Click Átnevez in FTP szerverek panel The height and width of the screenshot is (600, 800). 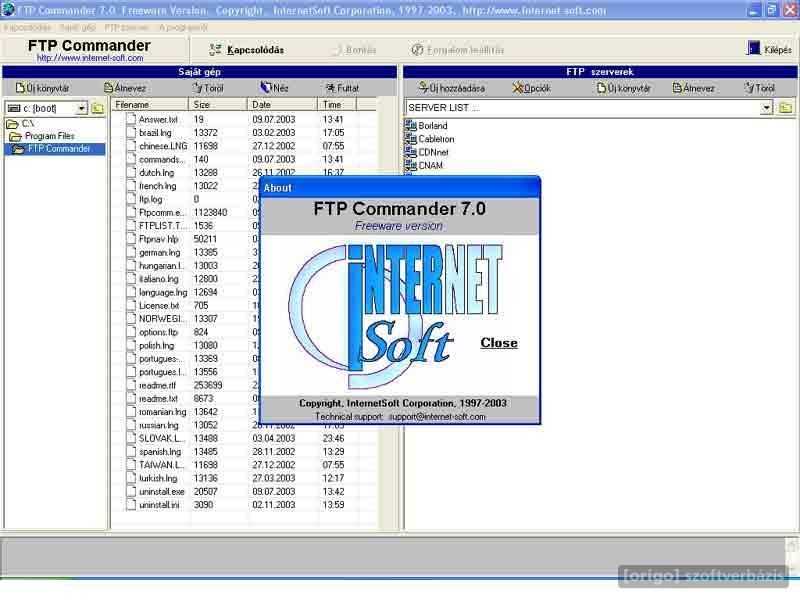[693, 88]
